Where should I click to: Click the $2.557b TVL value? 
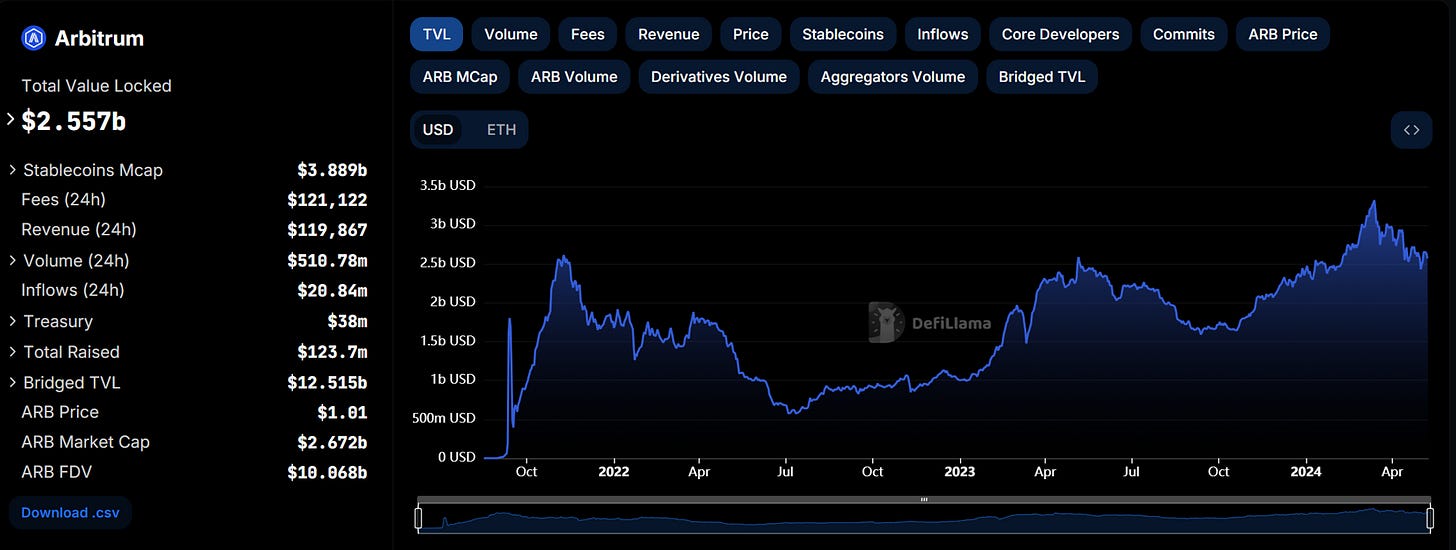click(x=73, y=121)
